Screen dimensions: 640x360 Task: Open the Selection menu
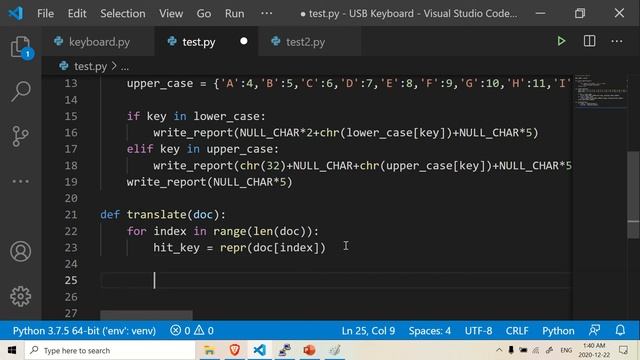coord(122,13)
